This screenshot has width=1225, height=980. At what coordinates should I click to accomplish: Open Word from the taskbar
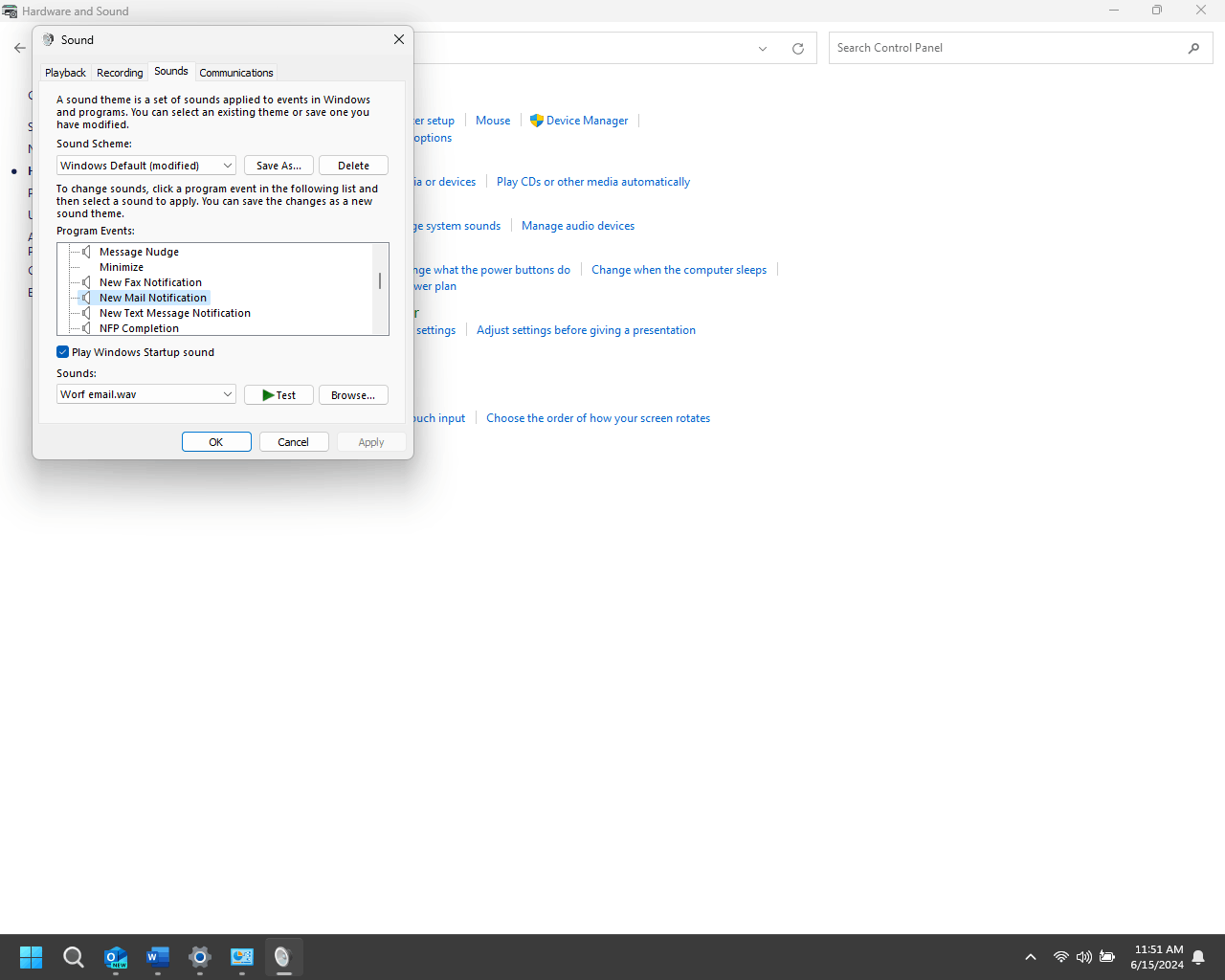tap(157, 956)
